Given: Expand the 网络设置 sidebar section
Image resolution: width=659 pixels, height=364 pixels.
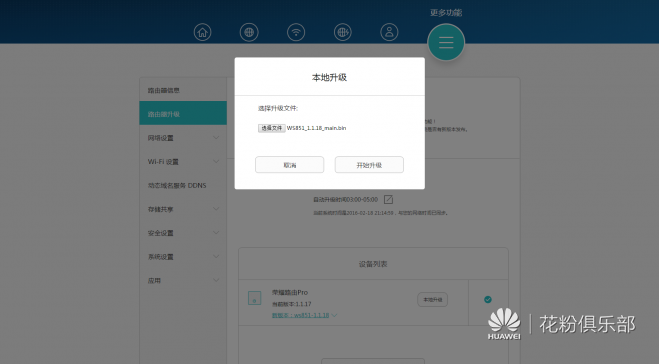Looking at the screenshot, I should [183, 138].
